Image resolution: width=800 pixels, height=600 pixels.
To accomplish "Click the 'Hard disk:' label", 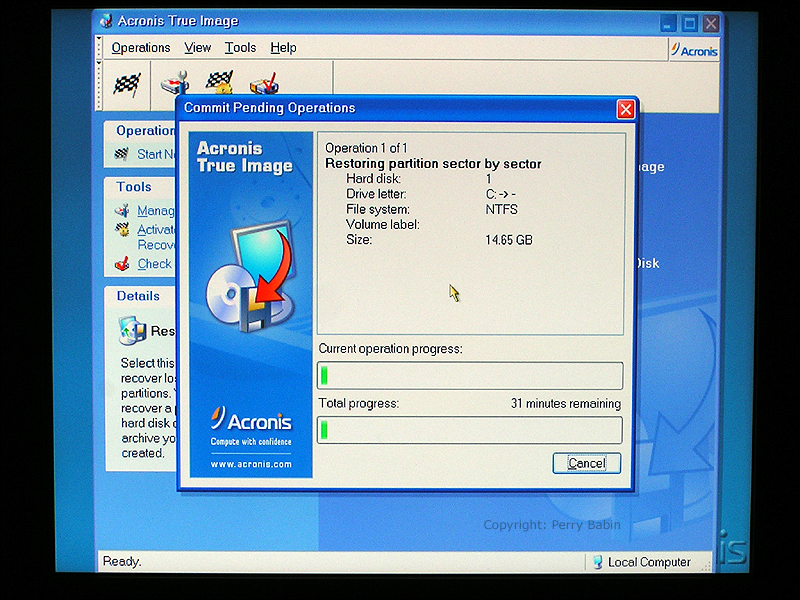I will point(373,179).
